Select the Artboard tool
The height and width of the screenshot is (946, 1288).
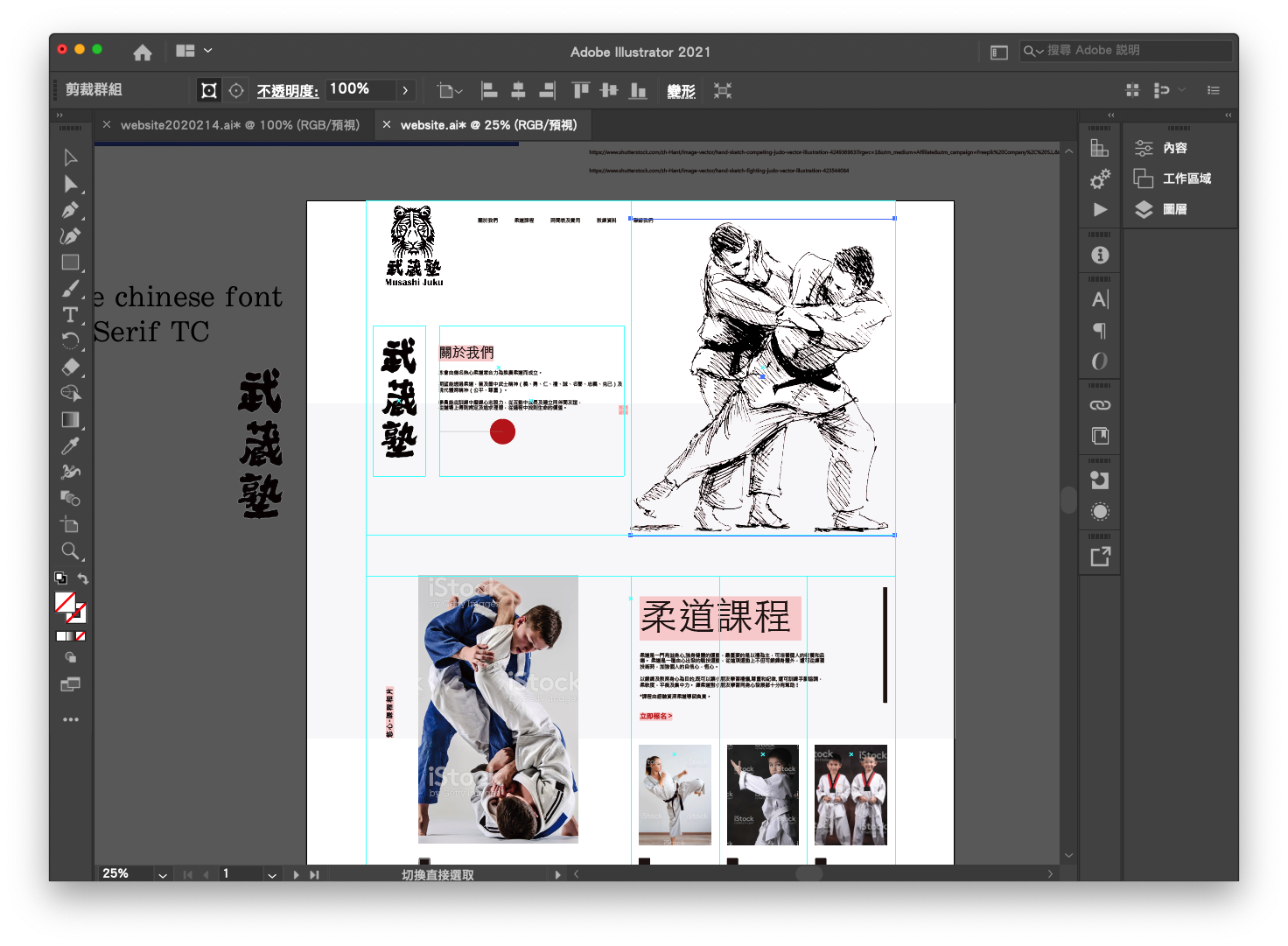pos(71,524)
